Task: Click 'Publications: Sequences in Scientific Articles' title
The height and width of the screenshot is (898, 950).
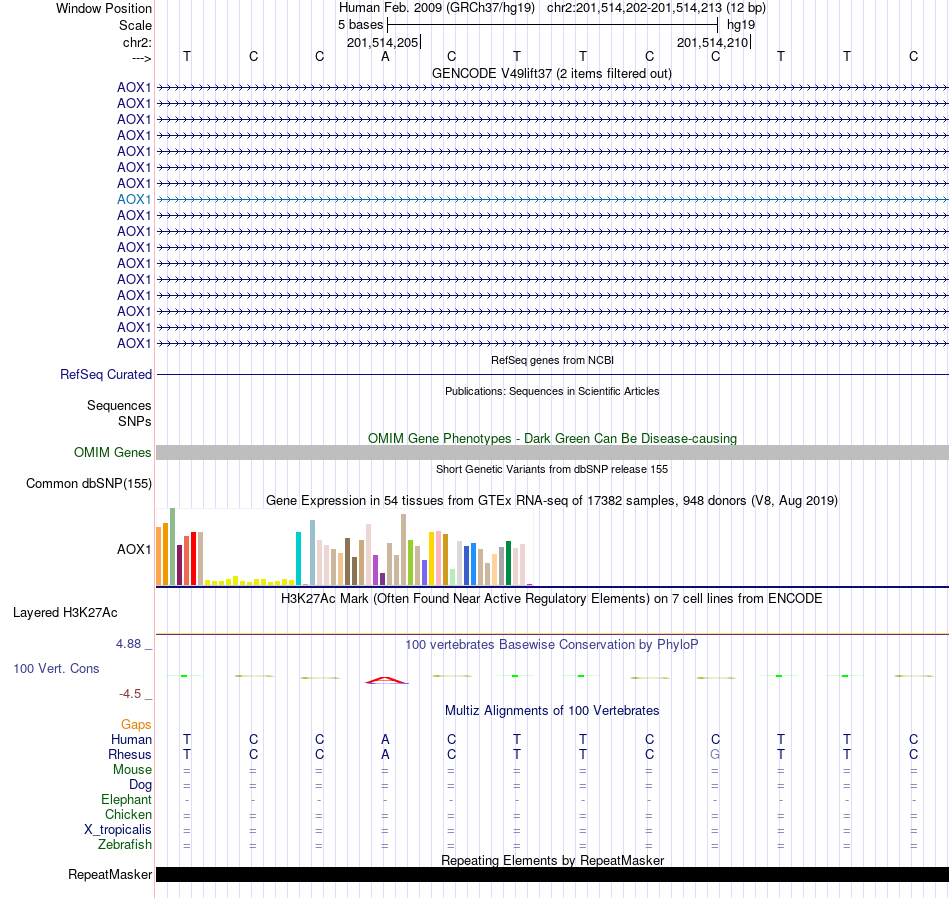Action: point(552,391)
